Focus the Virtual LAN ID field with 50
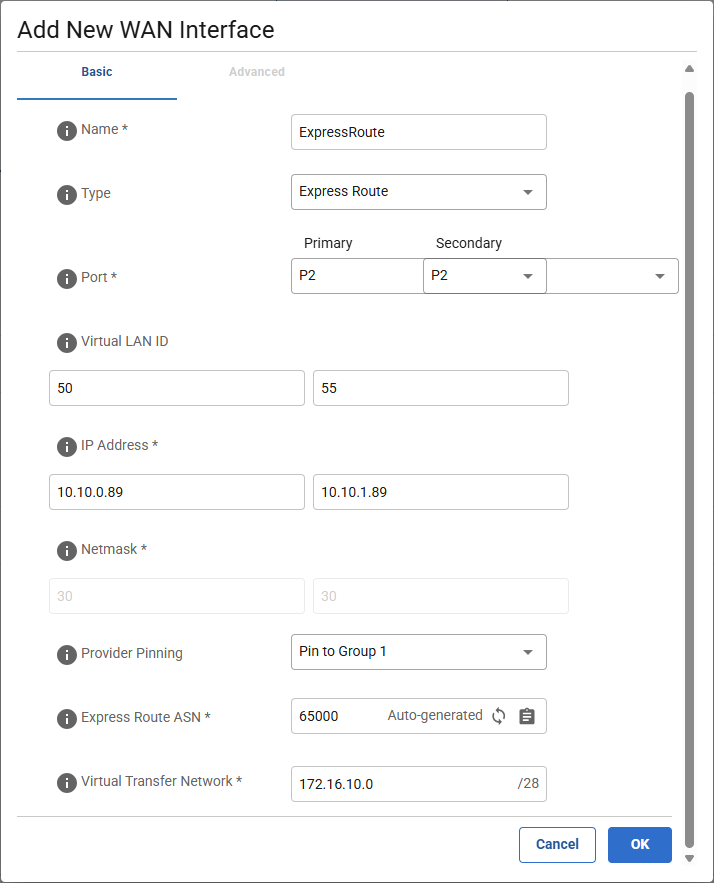Viewport: 714px width, 883px height. (177, 388)
